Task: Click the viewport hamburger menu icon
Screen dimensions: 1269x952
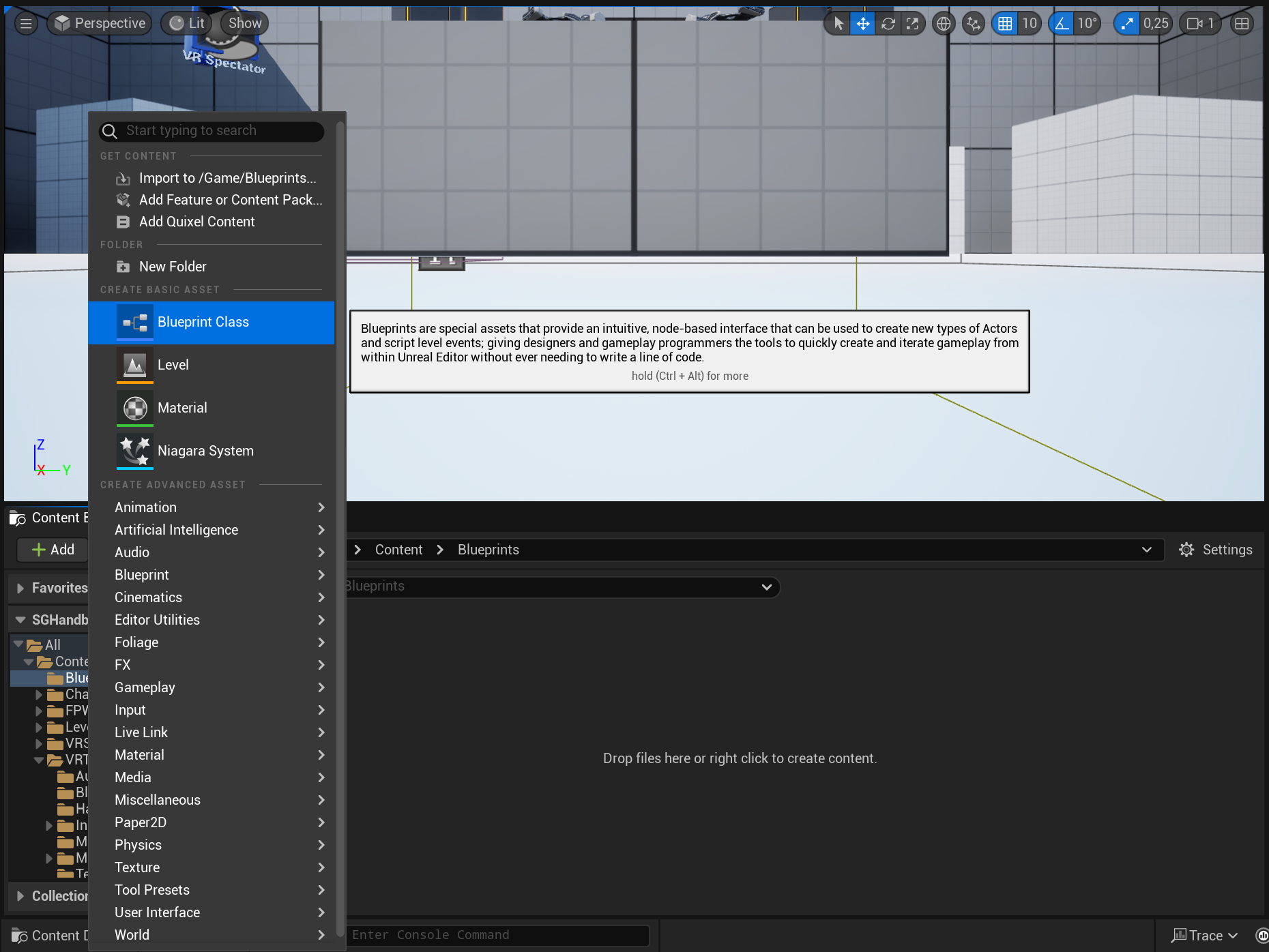Action: coord(25,23)
